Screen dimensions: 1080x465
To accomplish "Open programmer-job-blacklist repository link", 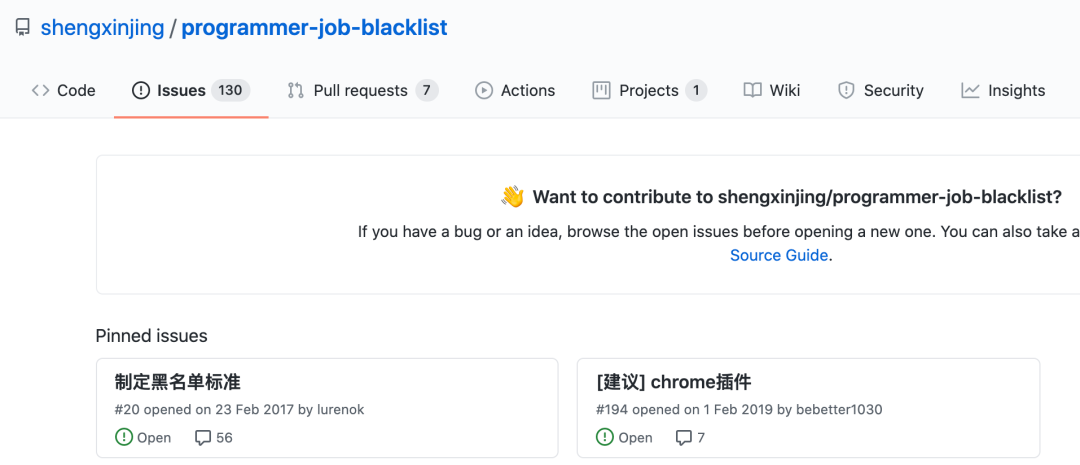I will tap(314, 28).
